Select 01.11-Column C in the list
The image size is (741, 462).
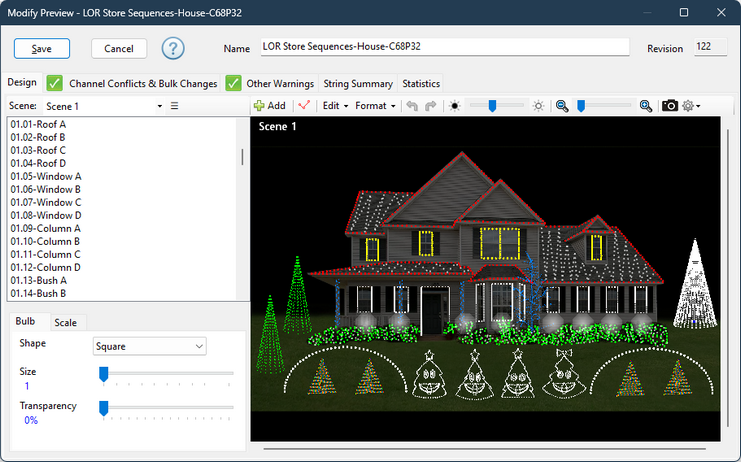[x=45, y=254]
